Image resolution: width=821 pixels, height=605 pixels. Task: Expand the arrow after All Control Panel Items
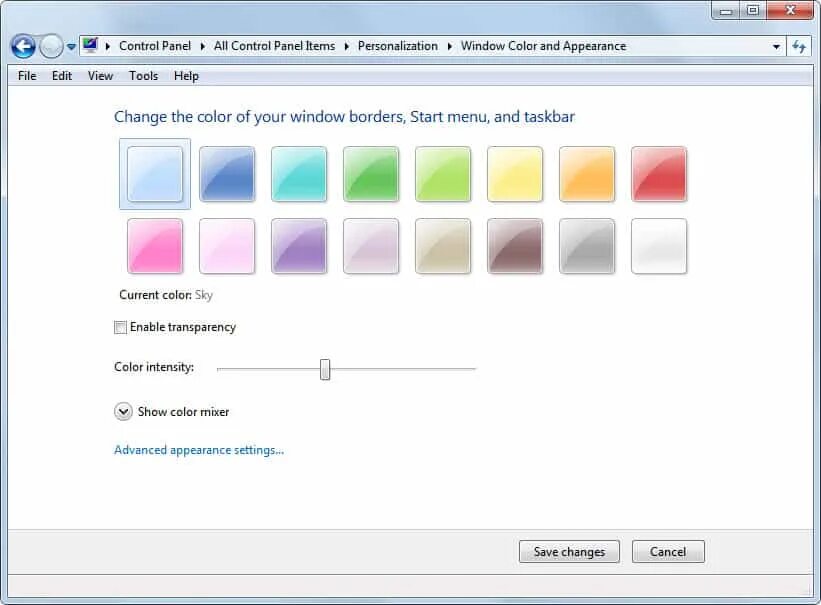point(347,46)
